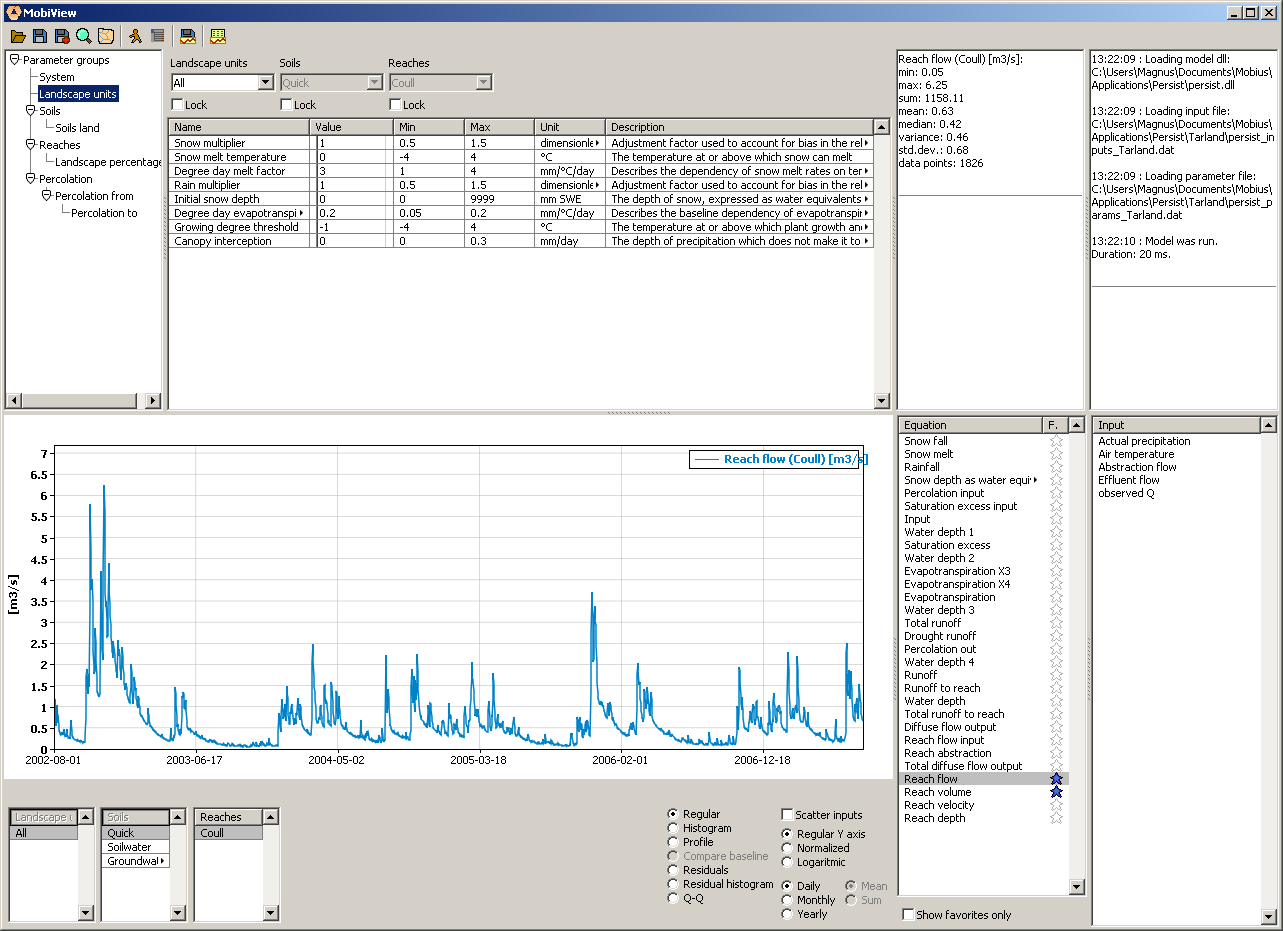Image resolution: width=1283 pixels, height=931 pixels.
Task: Click the magnifying glass search icon
Action: (84, 36)
